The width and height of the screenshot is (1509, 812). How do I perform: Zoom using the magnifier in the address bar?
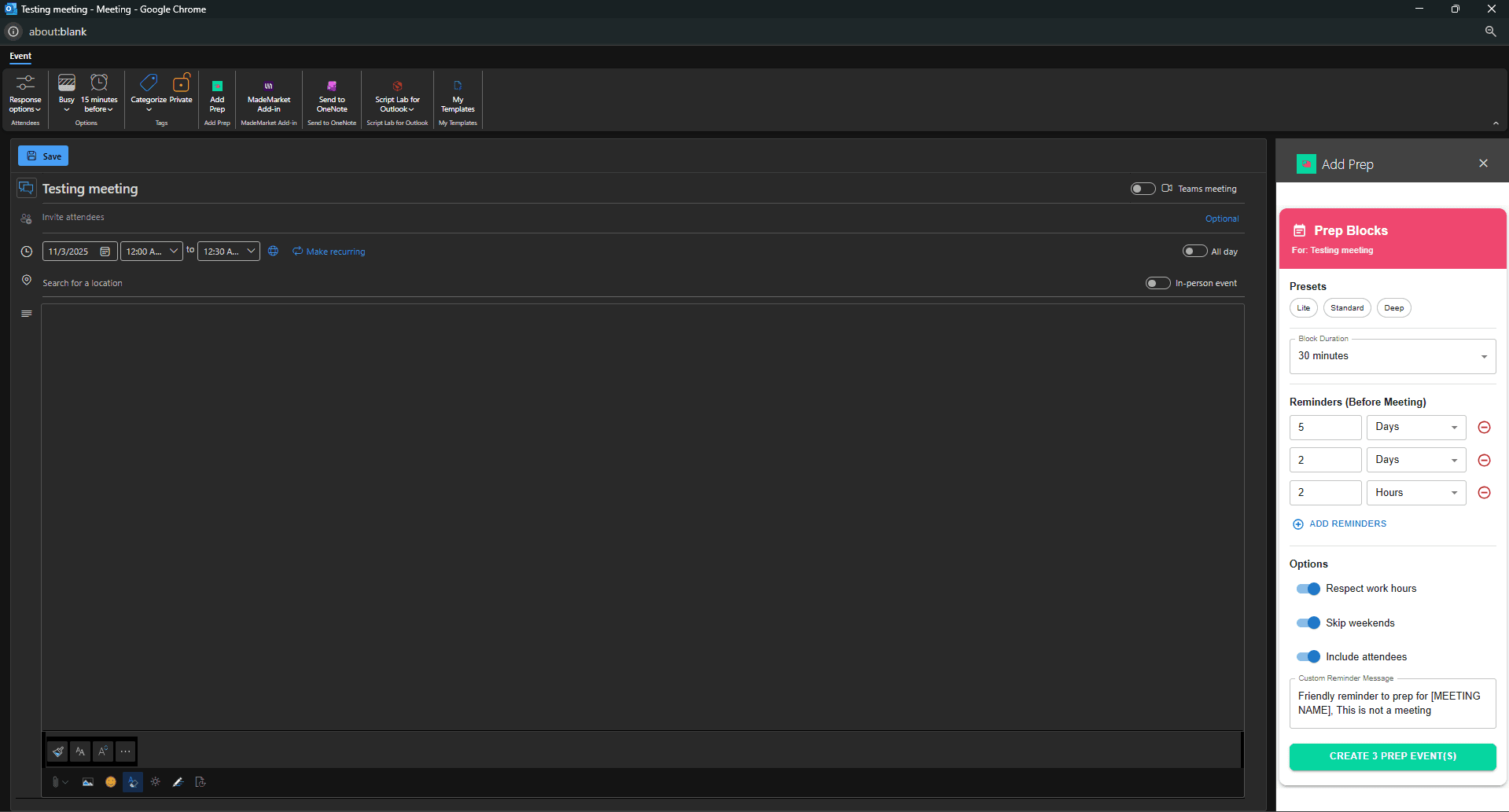point(1490,31)
